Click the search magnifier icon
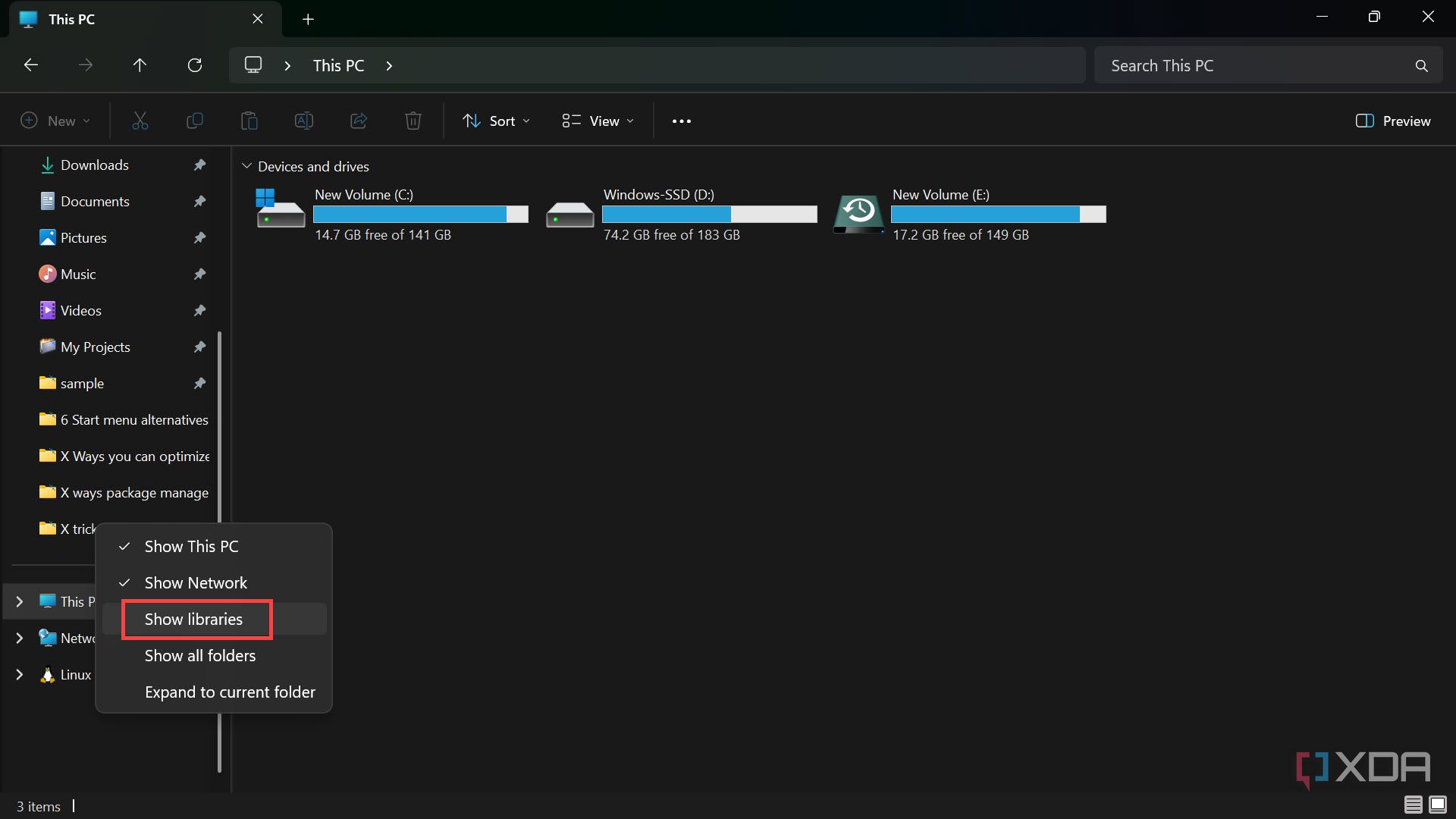1456x819 pixels. (x=1422, y=66)
